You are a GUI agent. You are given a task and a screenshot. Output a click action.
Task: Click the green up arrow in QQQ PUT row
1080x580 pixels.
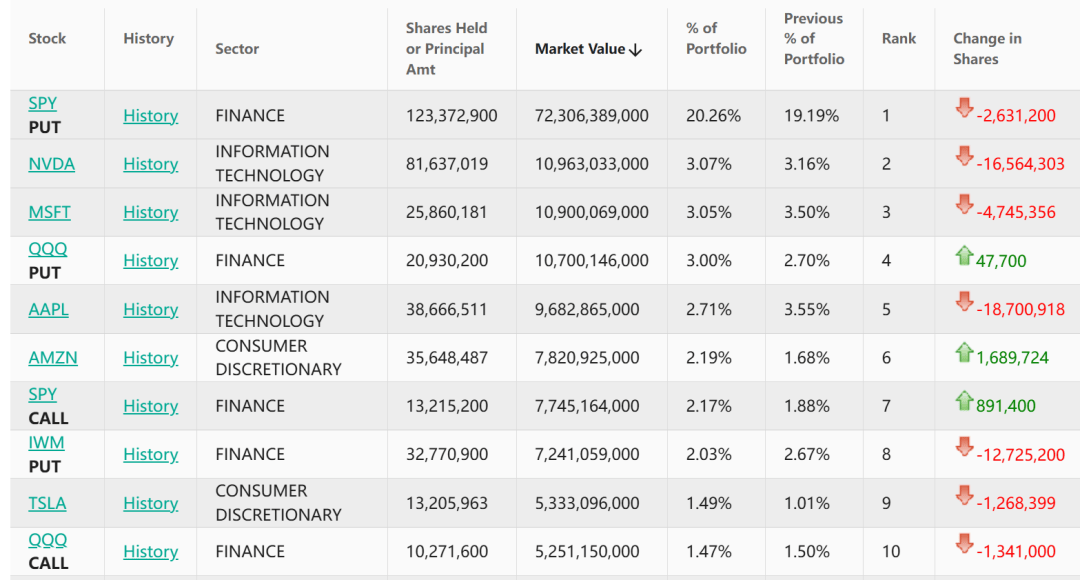(x=964, y=255)
